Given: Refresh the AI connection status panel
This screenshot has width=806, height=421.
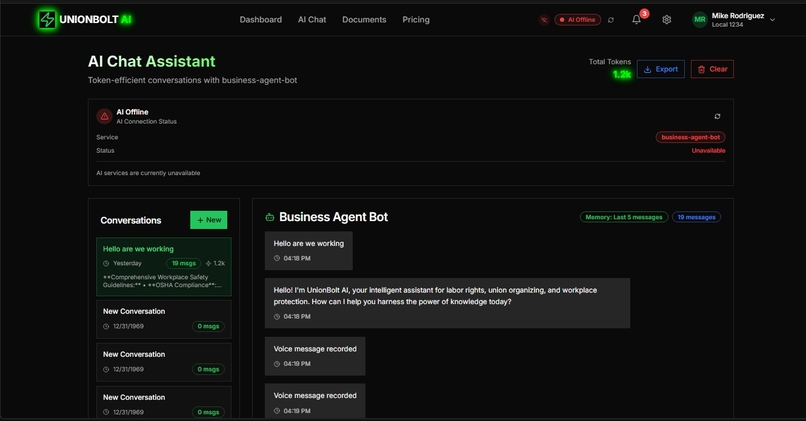Looking at the screenshot, I should tap(717, 116).
